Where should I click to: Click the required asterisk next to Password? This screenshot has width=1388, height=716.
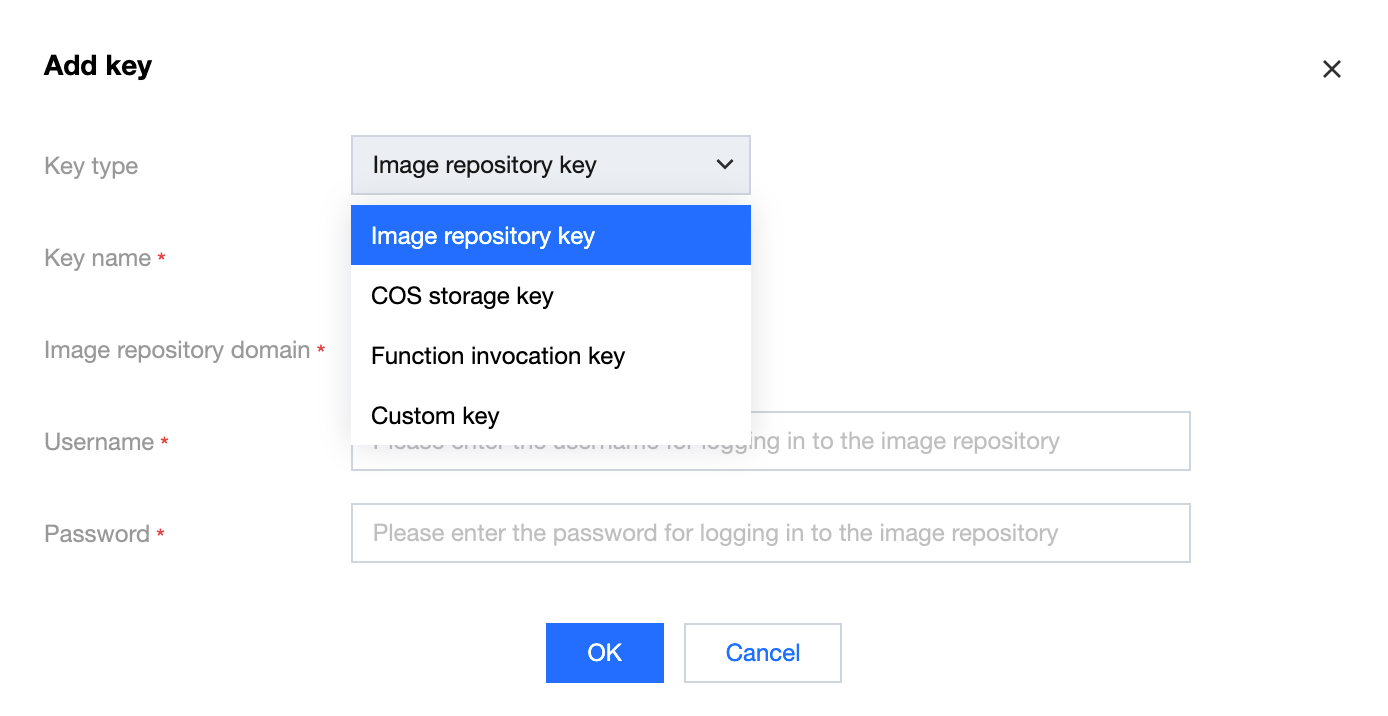(x=160, y=534)
